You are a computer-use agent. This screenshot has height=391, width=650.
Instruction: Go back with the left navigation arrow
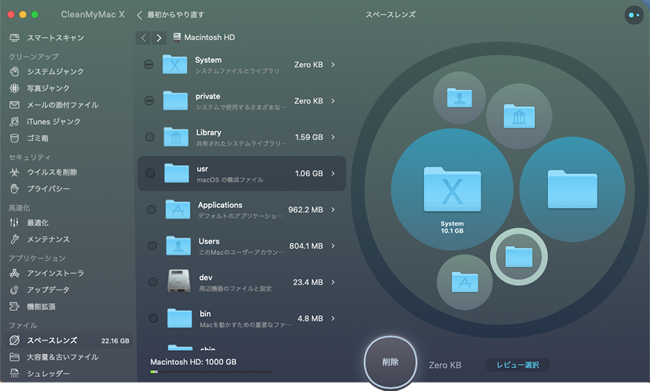tap(143, 38)
